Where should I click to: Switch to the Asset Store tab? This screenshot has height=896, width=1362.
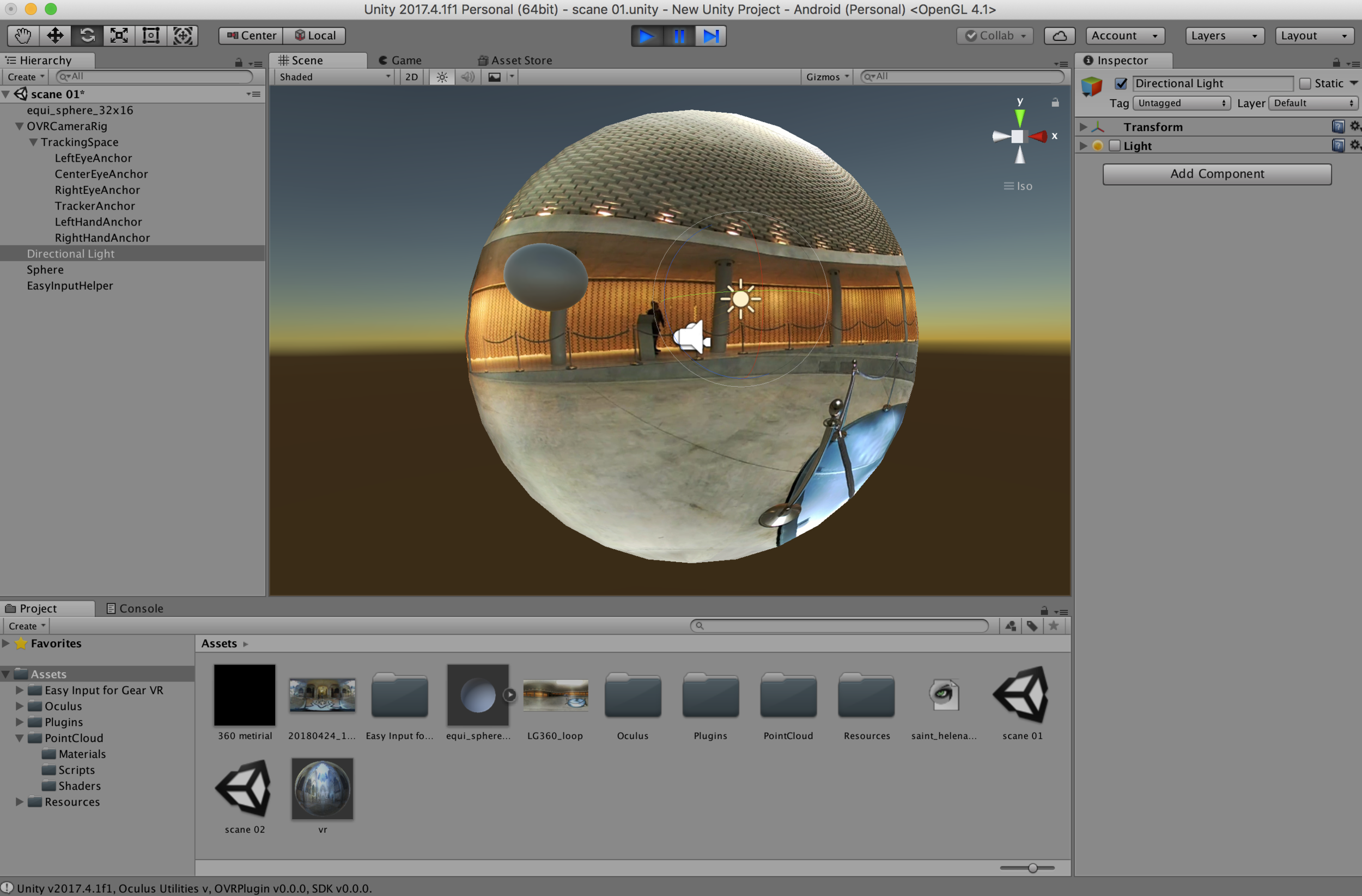pyautogui.click(x=515, y=60)
